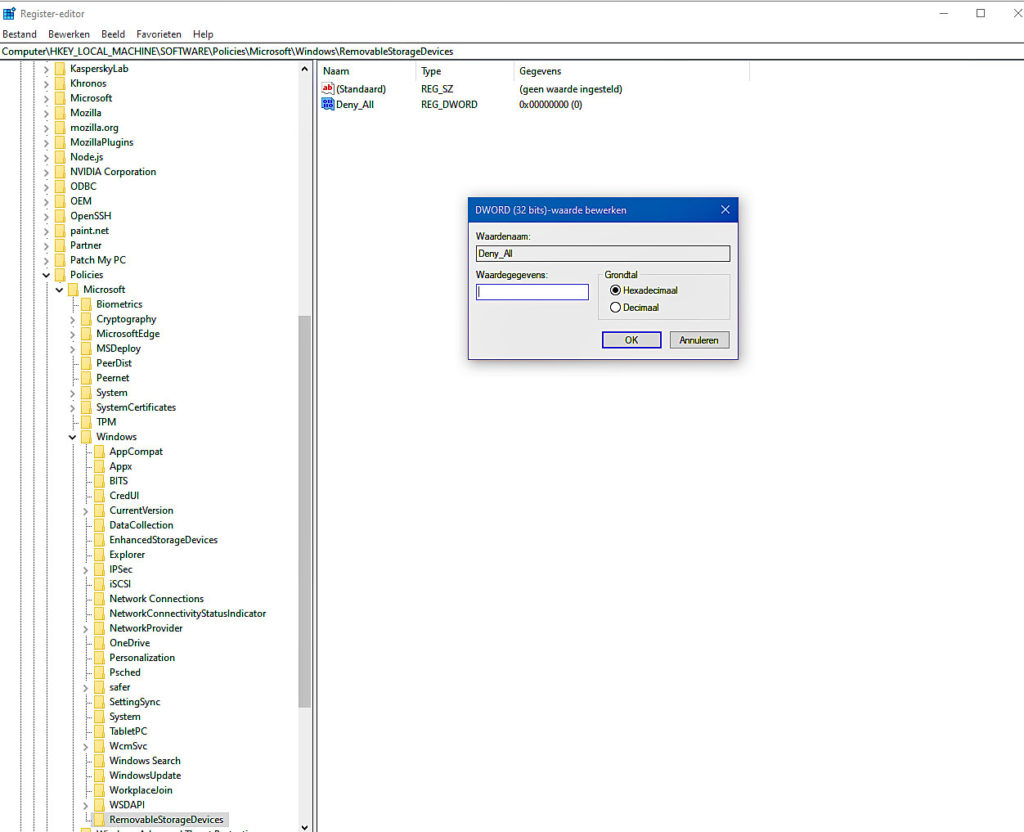Screen dimensions: 1024x832
Task: Select the Patch My PC tree item
Action: 98,260
